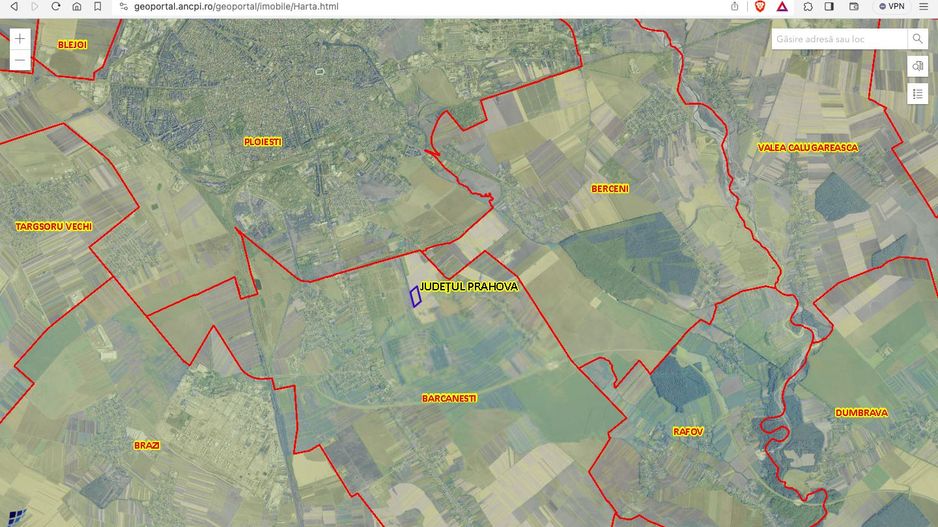Focus the 'Găsire adresă sau loc' search box
The width and height of the screenshot is (938, 527).
(x=839, y=39)
